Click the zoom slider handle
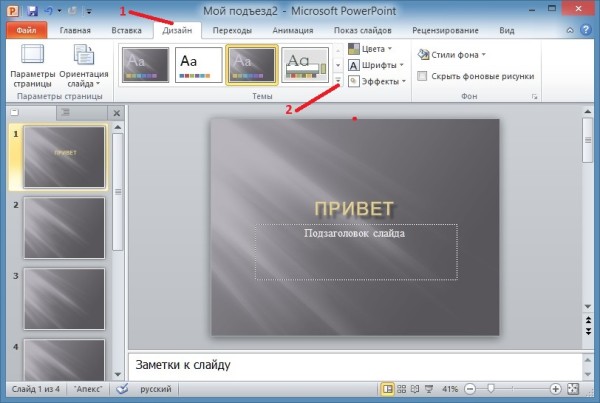600x403 pixels. (x=491, y=389)
